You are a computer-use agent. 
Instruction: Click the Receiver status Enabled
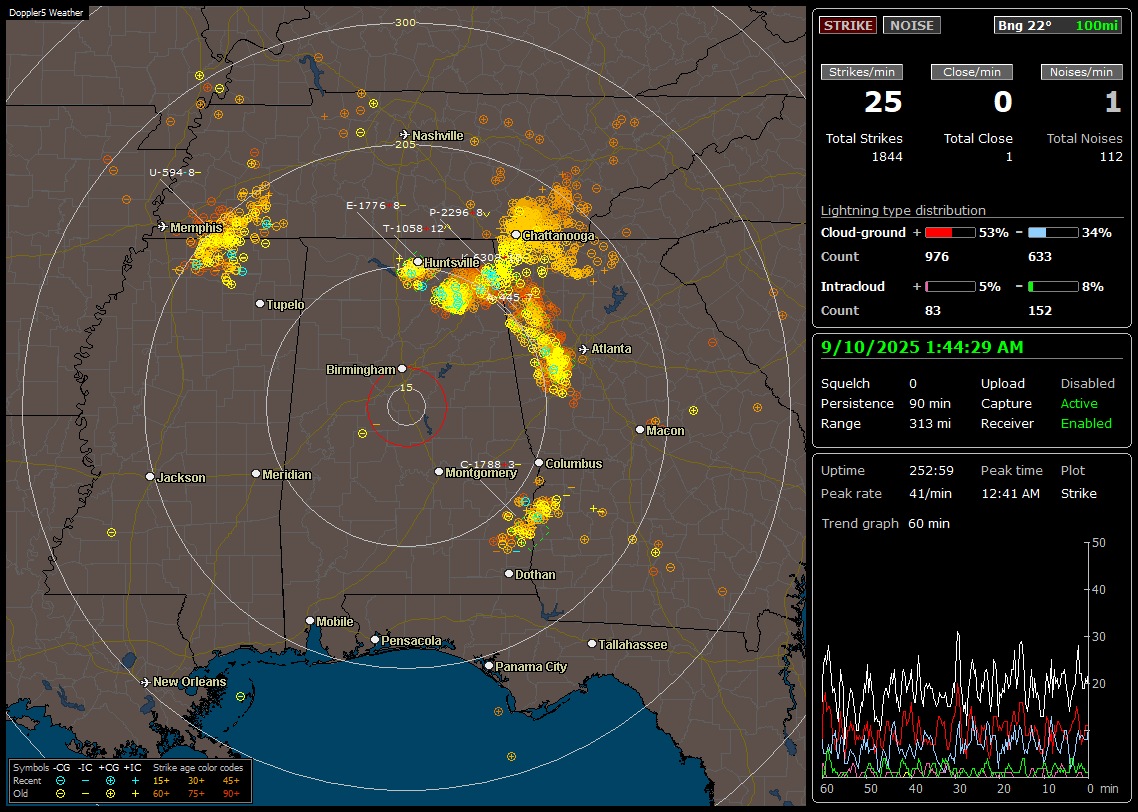coord(1086,423)
